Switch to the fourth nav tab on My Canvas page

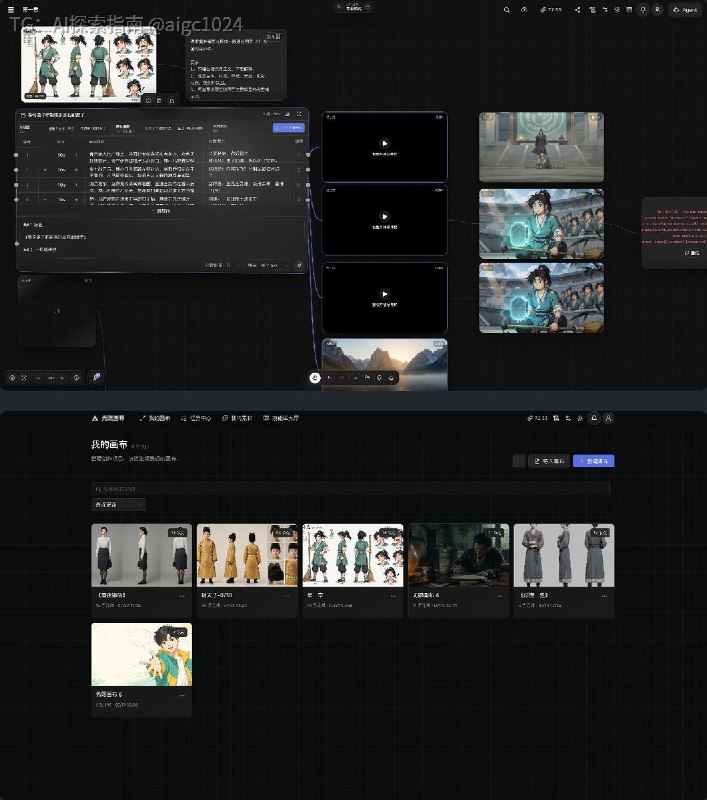(x=281, y=418)
